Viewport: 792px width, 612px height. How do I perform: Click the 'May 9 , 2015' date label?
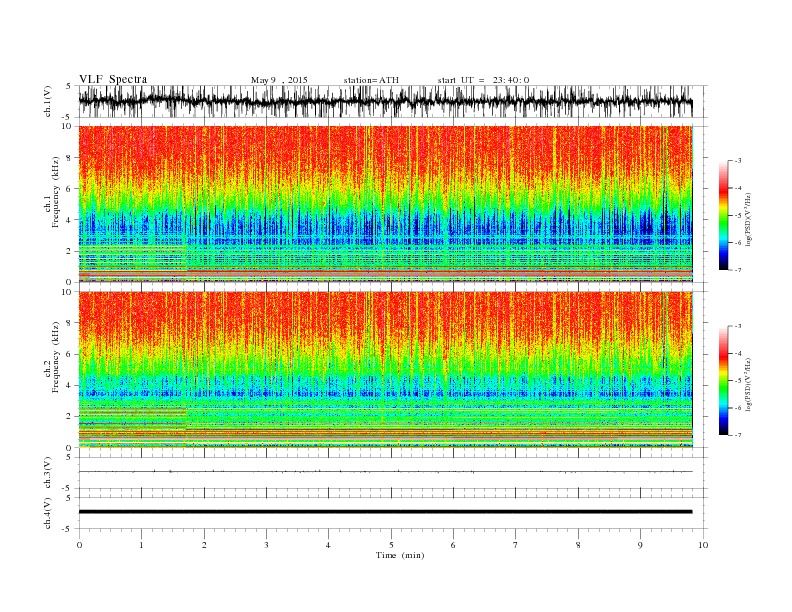click(x=279, y=80)
